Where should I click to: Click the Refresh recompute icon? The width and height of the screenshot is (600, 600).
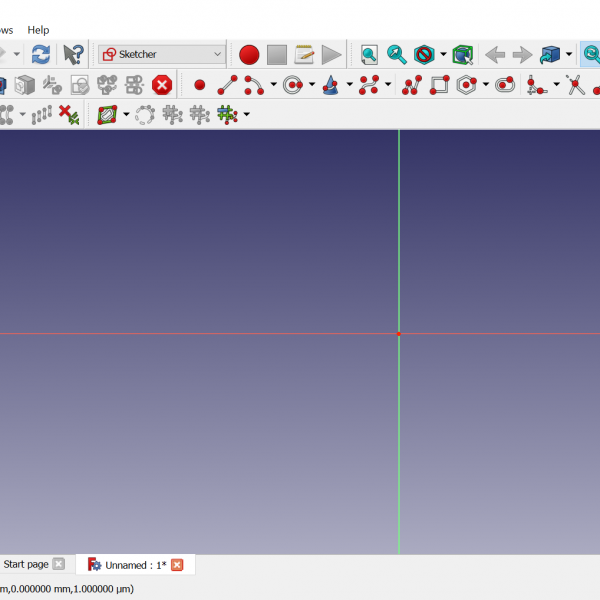pyautogui.click(x=41, y=54)
